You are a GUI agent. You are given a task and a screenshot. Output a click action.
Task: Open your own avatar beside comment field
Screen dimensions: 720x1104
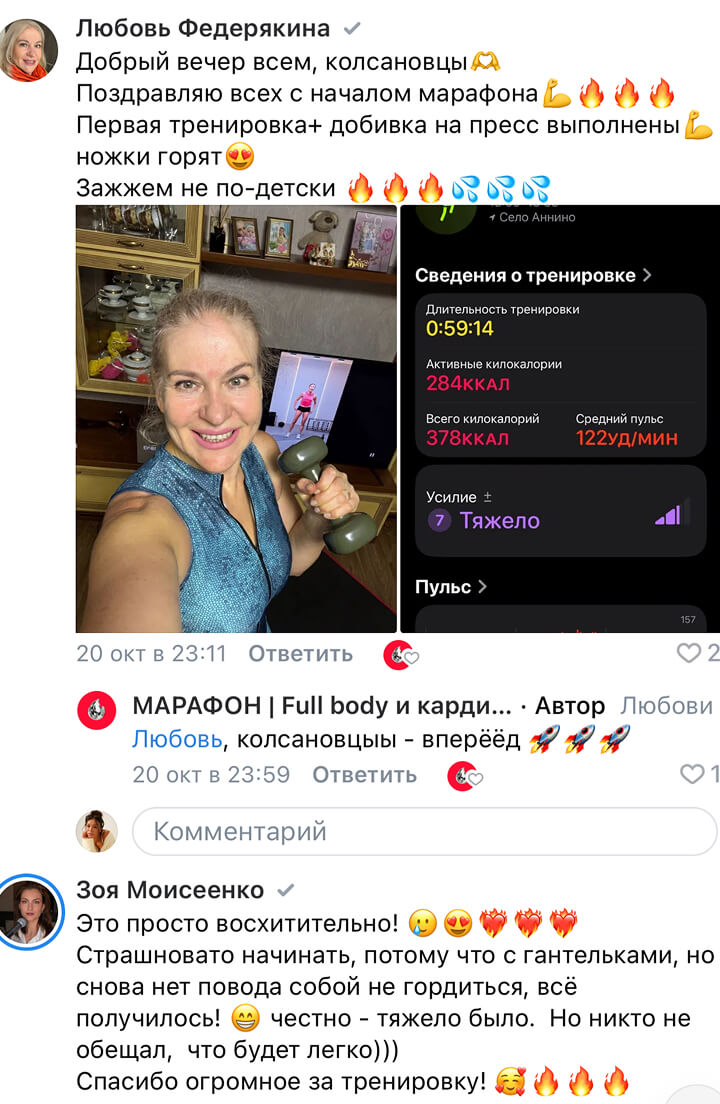(96, 831)
